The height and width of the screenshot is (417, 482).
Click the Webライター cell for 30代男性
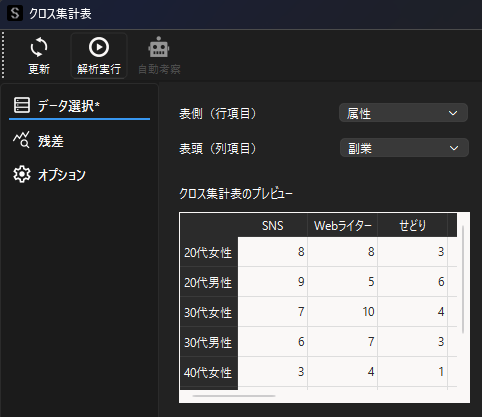pos(343,342)
